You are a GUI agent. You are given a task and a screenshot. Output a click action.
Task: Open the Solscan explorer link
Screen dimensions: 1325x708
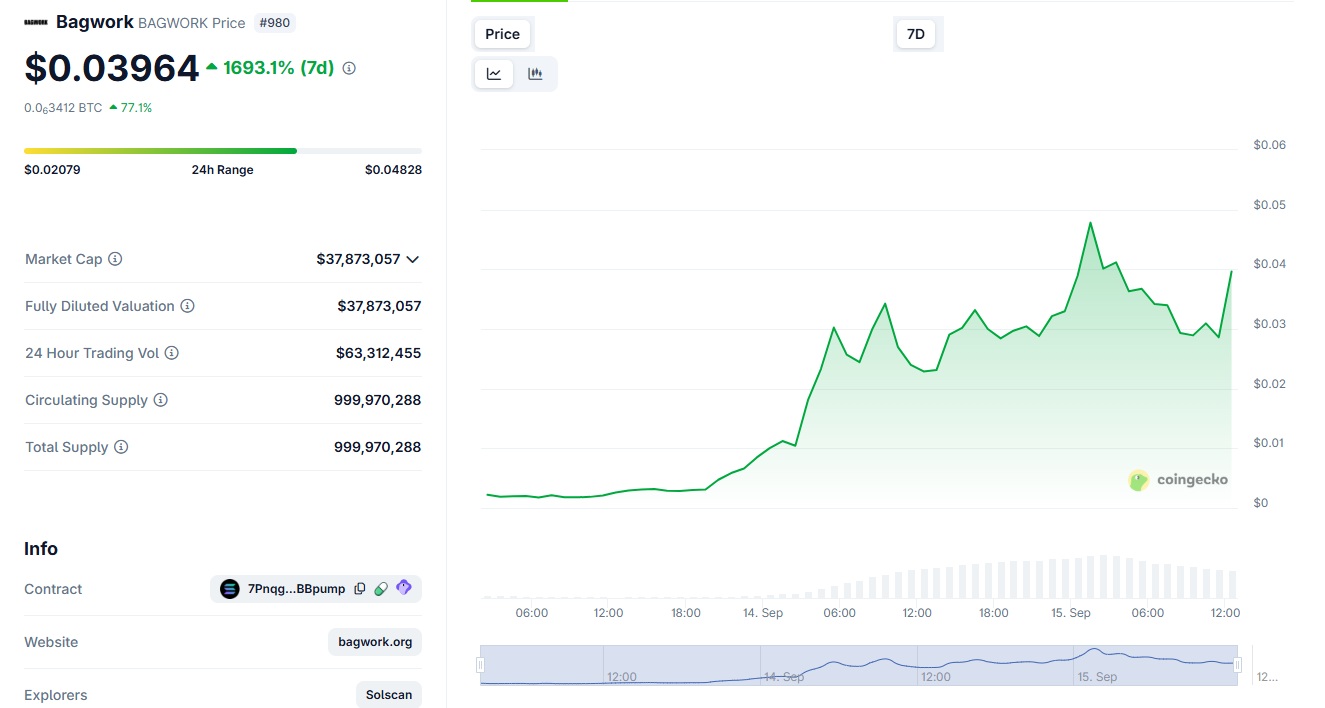[389, 695]
